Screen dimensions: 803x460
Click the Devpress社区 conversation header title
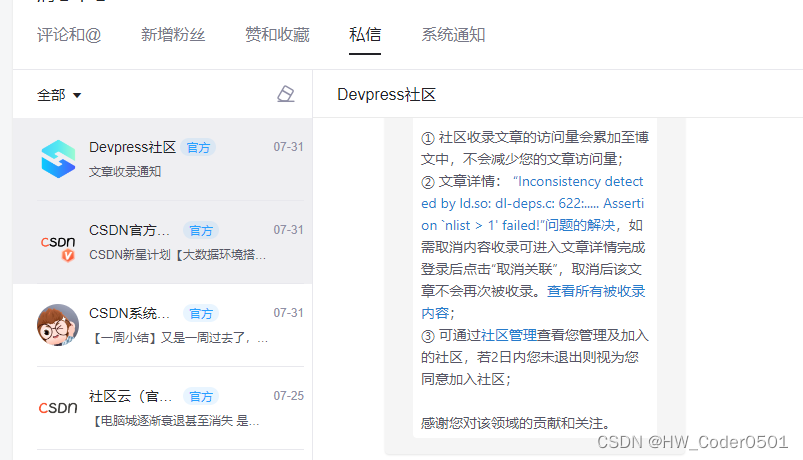pos(387,94)
